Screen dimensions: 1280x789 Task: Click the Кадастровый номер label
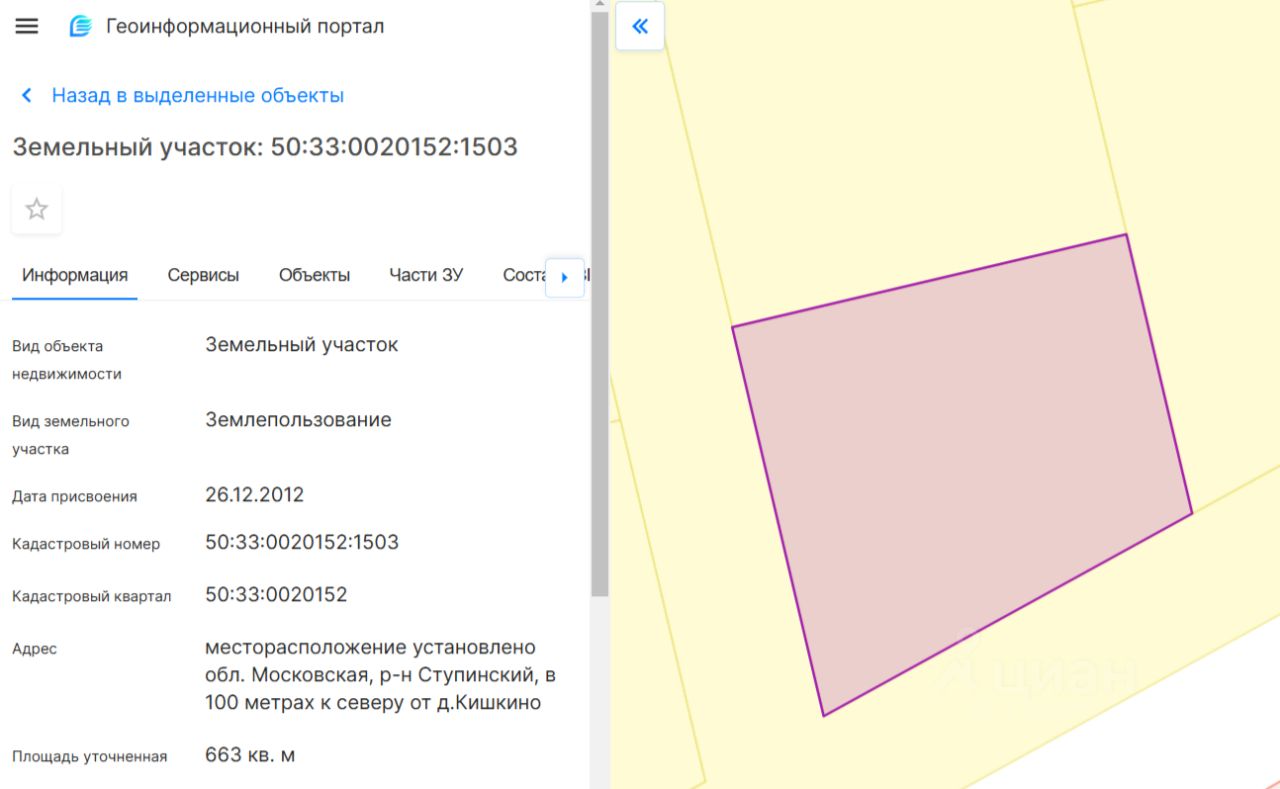coord(86,544)
